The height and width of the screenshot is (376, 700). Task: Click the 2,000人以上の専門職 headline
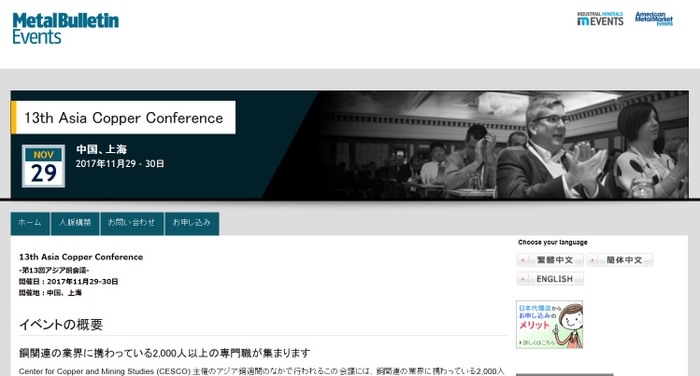click(x=164, y=353)
